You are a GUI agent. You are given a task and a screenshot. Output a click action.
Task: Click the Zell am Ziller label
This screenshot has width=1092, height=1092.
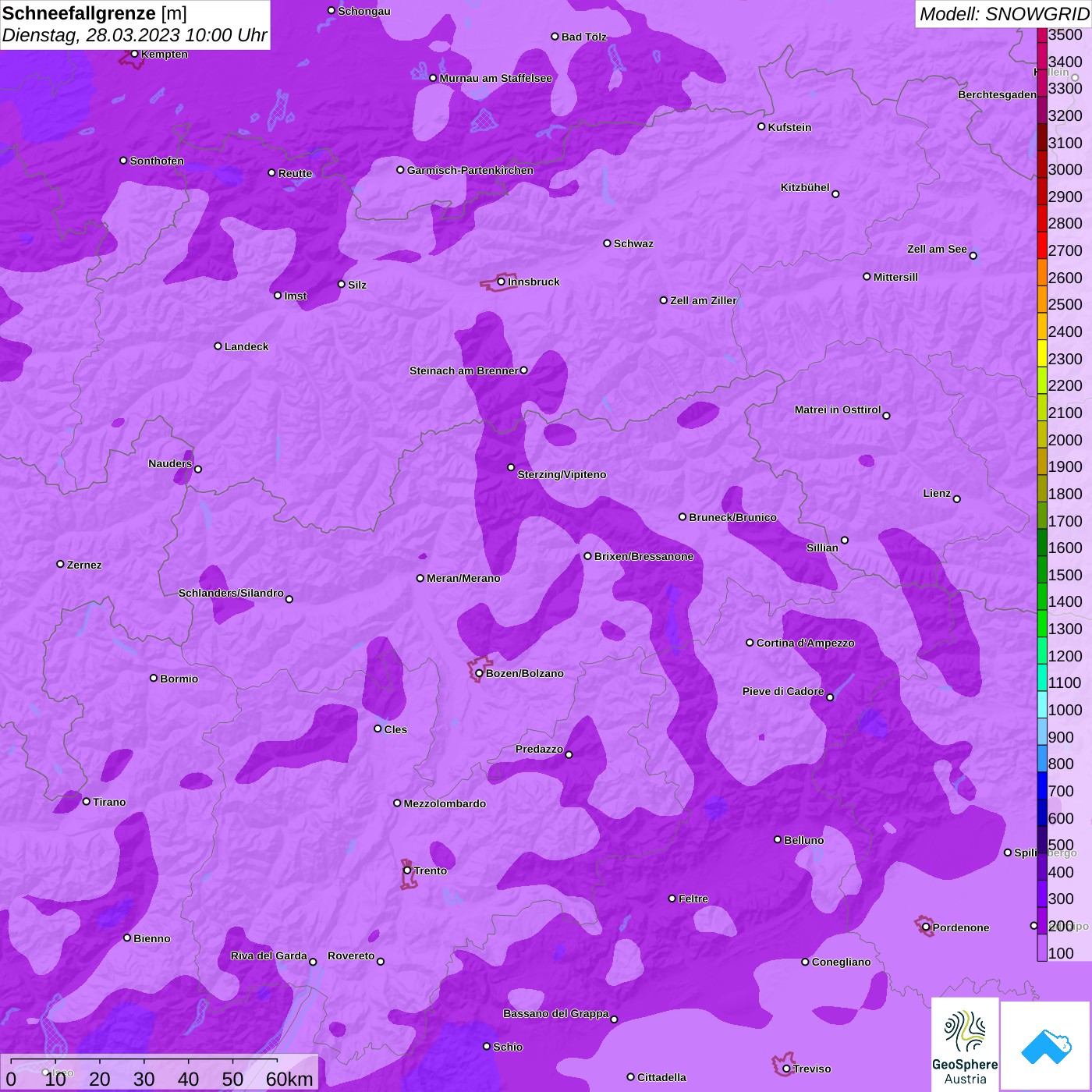point(704,300)
